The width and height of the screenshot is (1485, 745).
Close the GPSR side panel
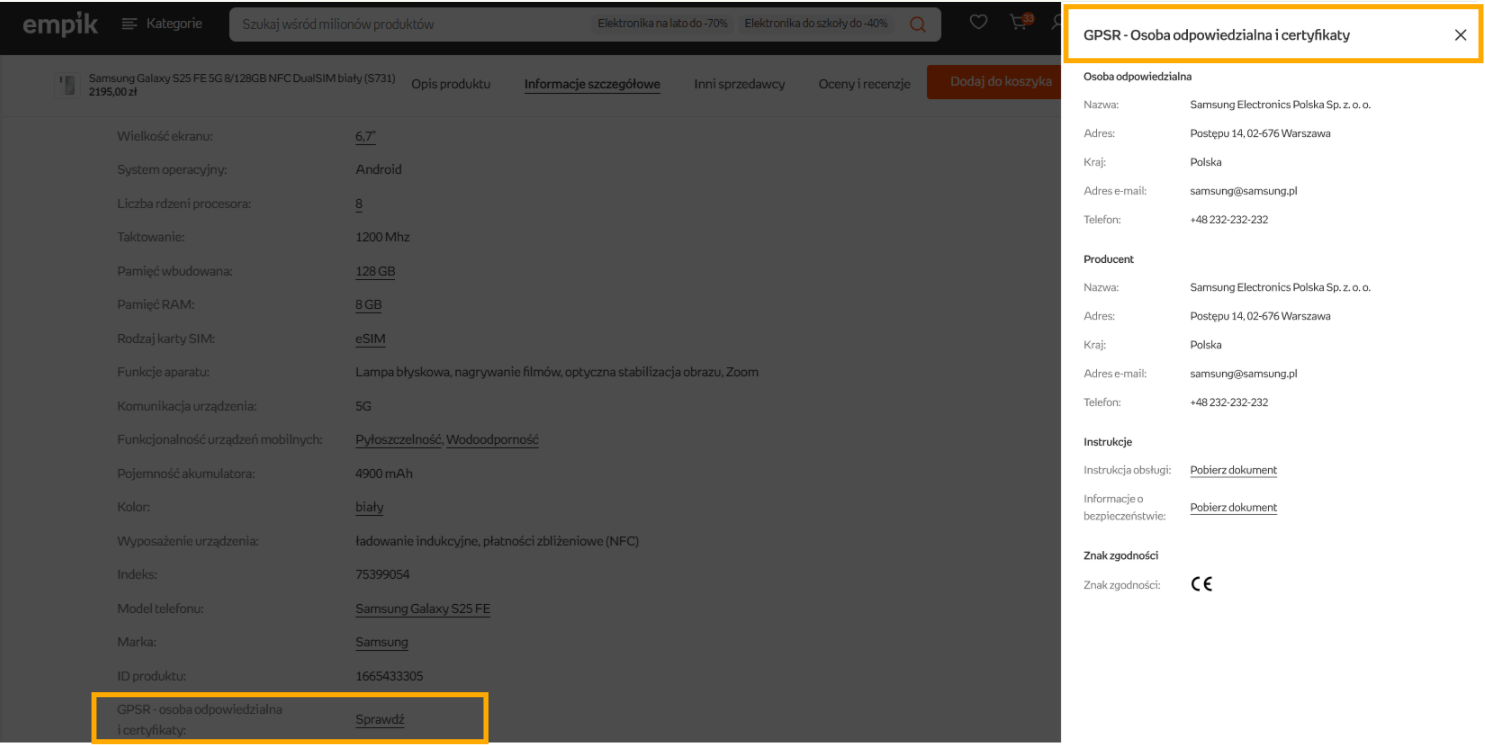pyautogui.click(x=1460, y=35)
